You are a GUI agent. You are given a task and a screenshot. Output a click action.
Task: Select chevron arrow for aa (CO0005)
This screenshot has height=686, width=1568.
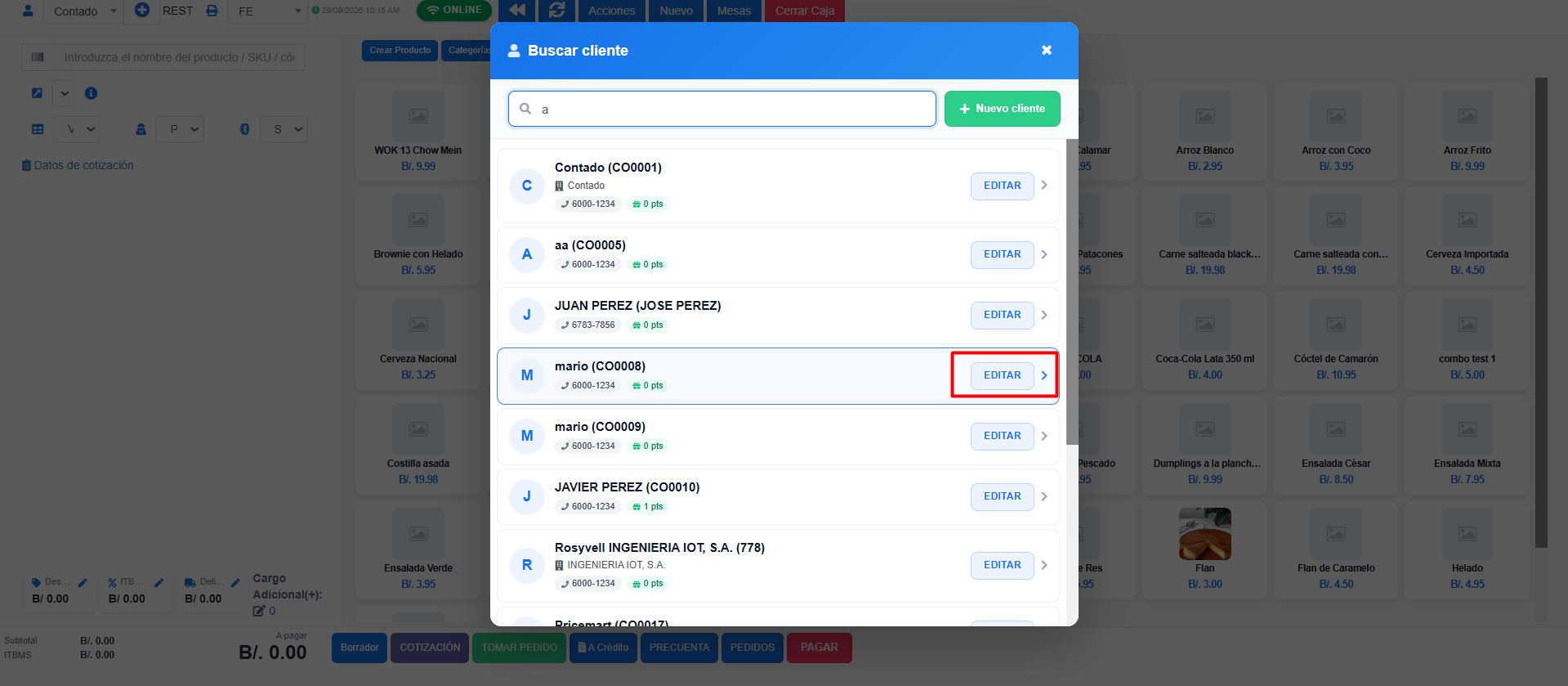tap(1044, 254)
